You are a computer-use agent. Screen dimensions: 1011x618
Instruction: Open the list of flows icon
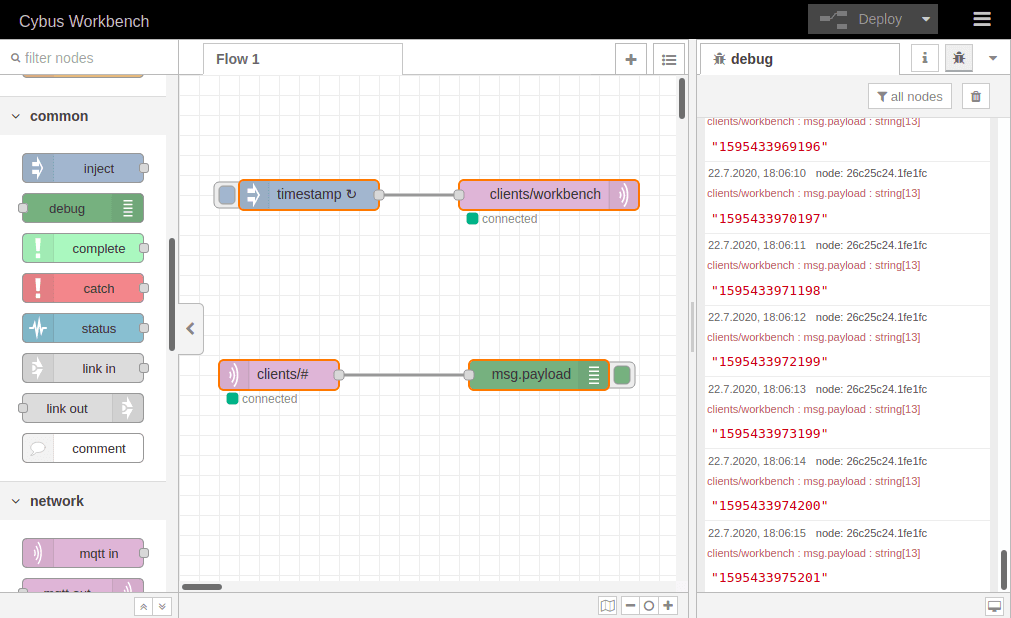(x=669, y=59)
